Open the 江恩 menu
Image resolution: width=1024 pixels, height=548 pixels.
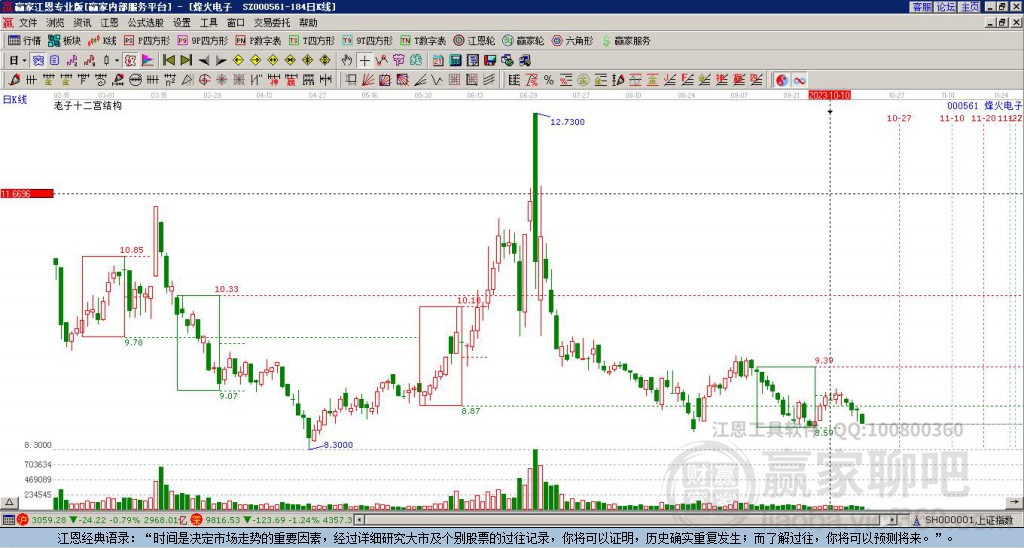pos(110,23)
